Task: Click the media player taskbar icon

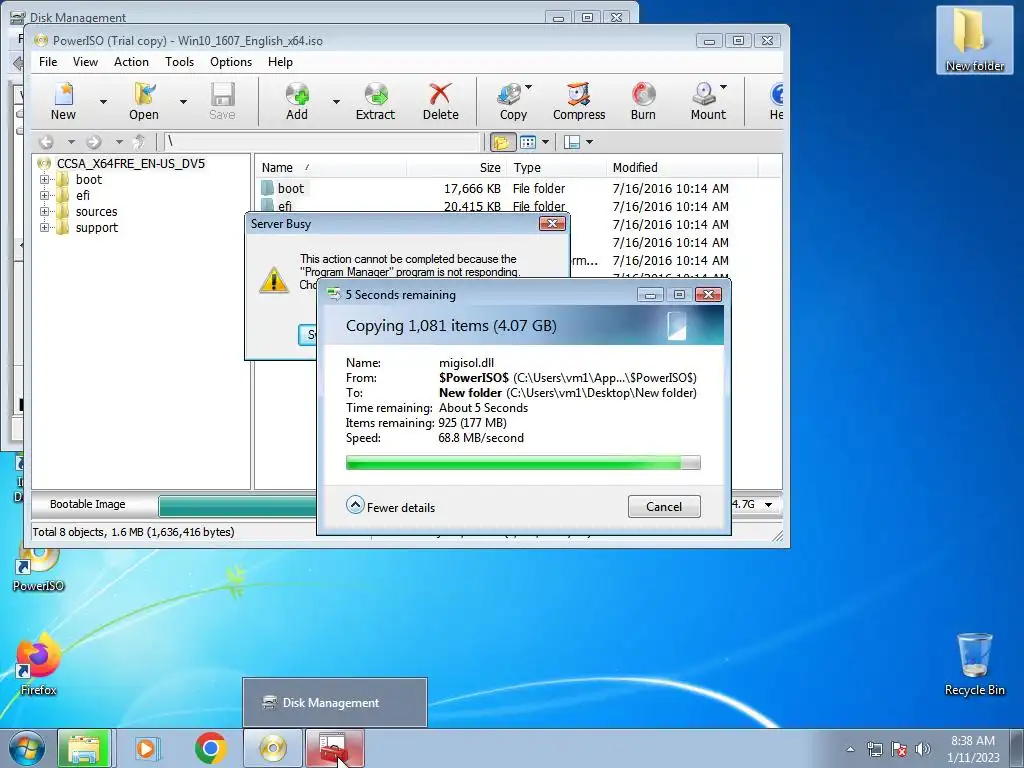Action: point(148,748)
